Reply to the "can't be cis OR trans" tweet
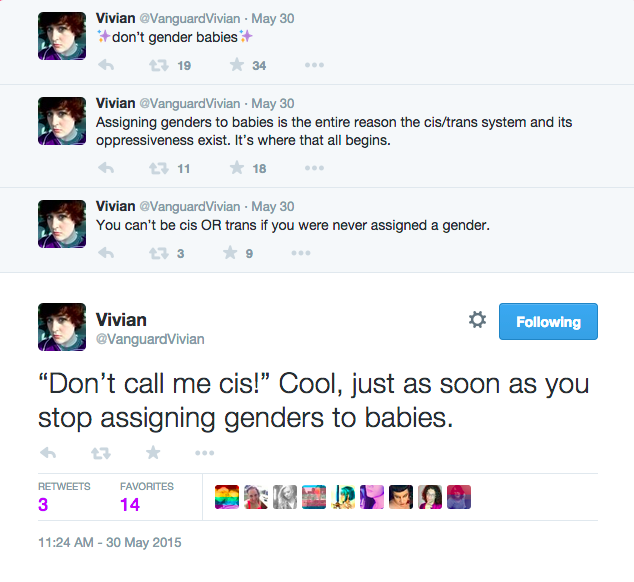The image size is (634, 582). click(x=106, y=253)
